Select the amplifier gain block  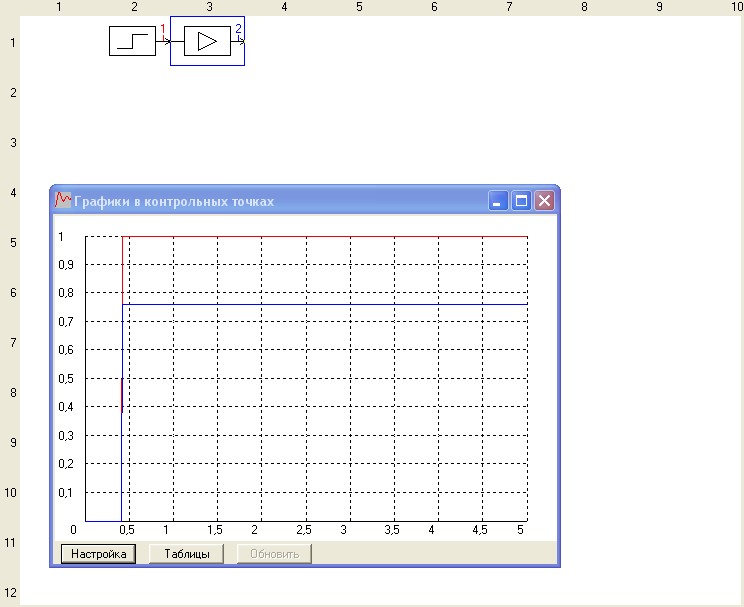click(207, 41)
